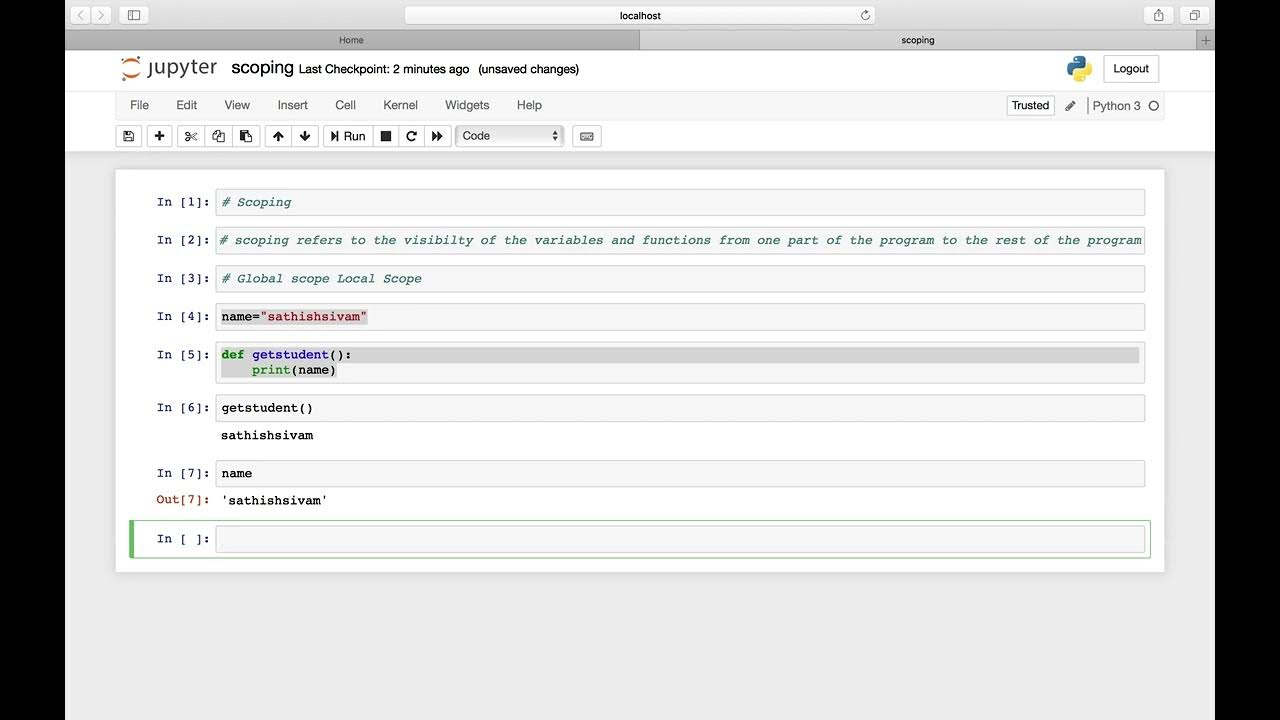The height and width of the screenshot is (720, 1280).
Task: Open the Help menu
Action: [529, 105]
